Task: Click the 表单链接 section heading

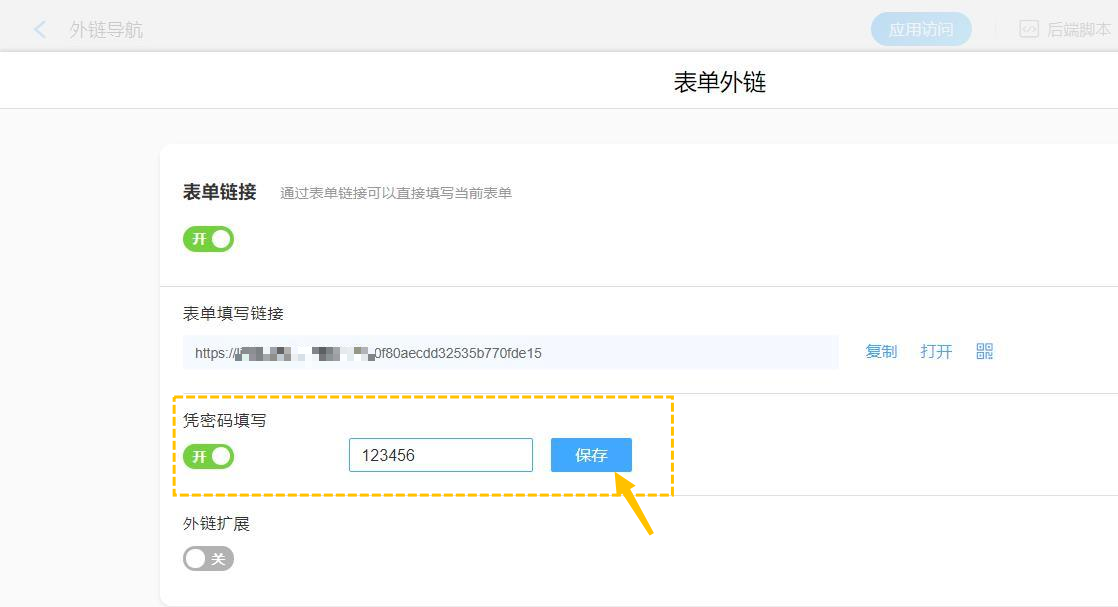Action: click(219, 192)
